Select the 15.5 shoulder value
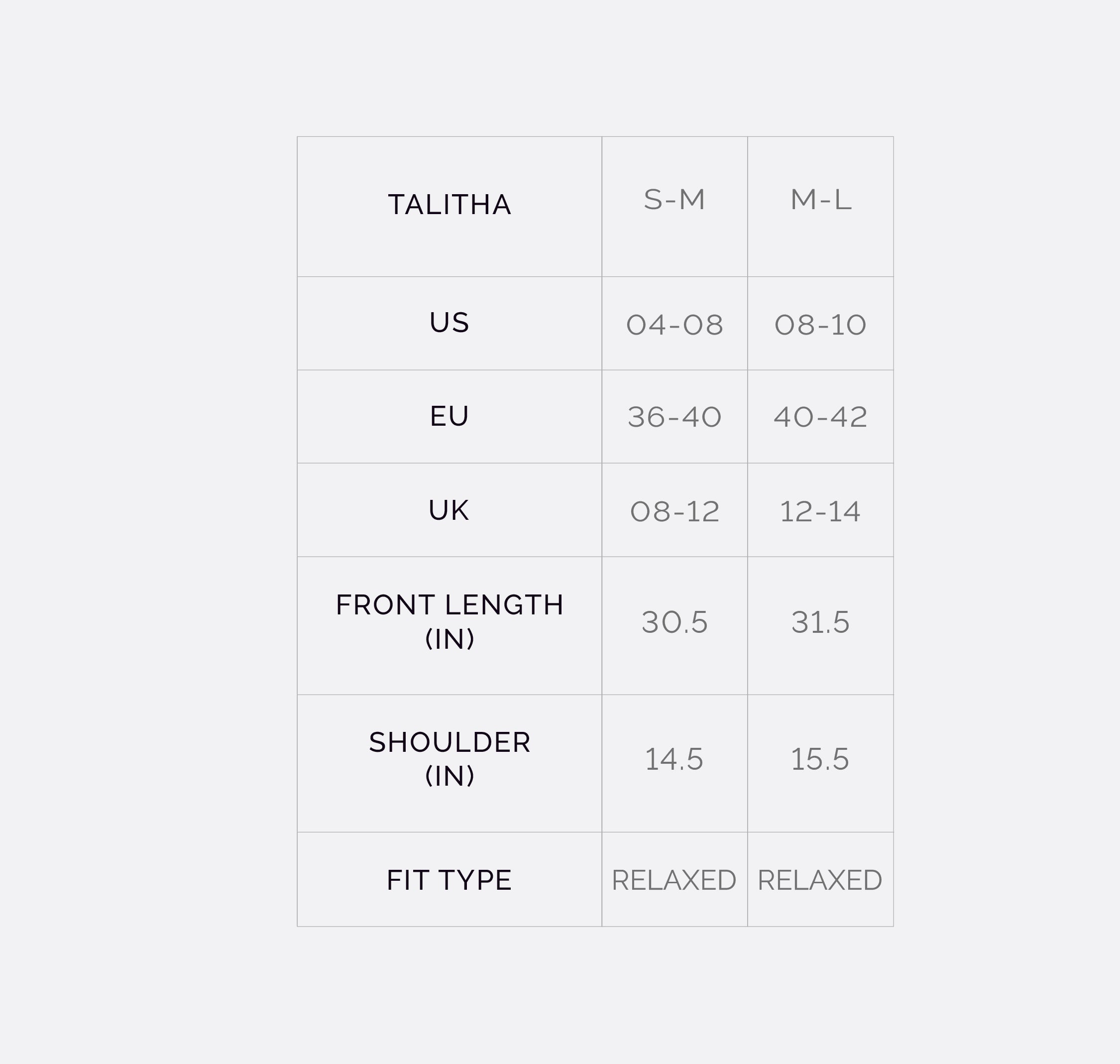The image size is (1120, 1064). 820,759
